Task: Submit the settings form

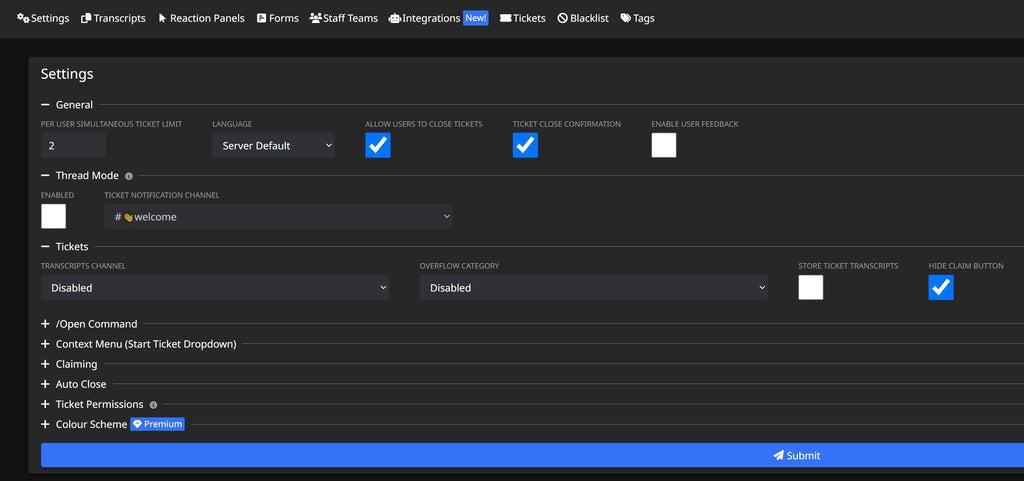Action: coord(532,455)
